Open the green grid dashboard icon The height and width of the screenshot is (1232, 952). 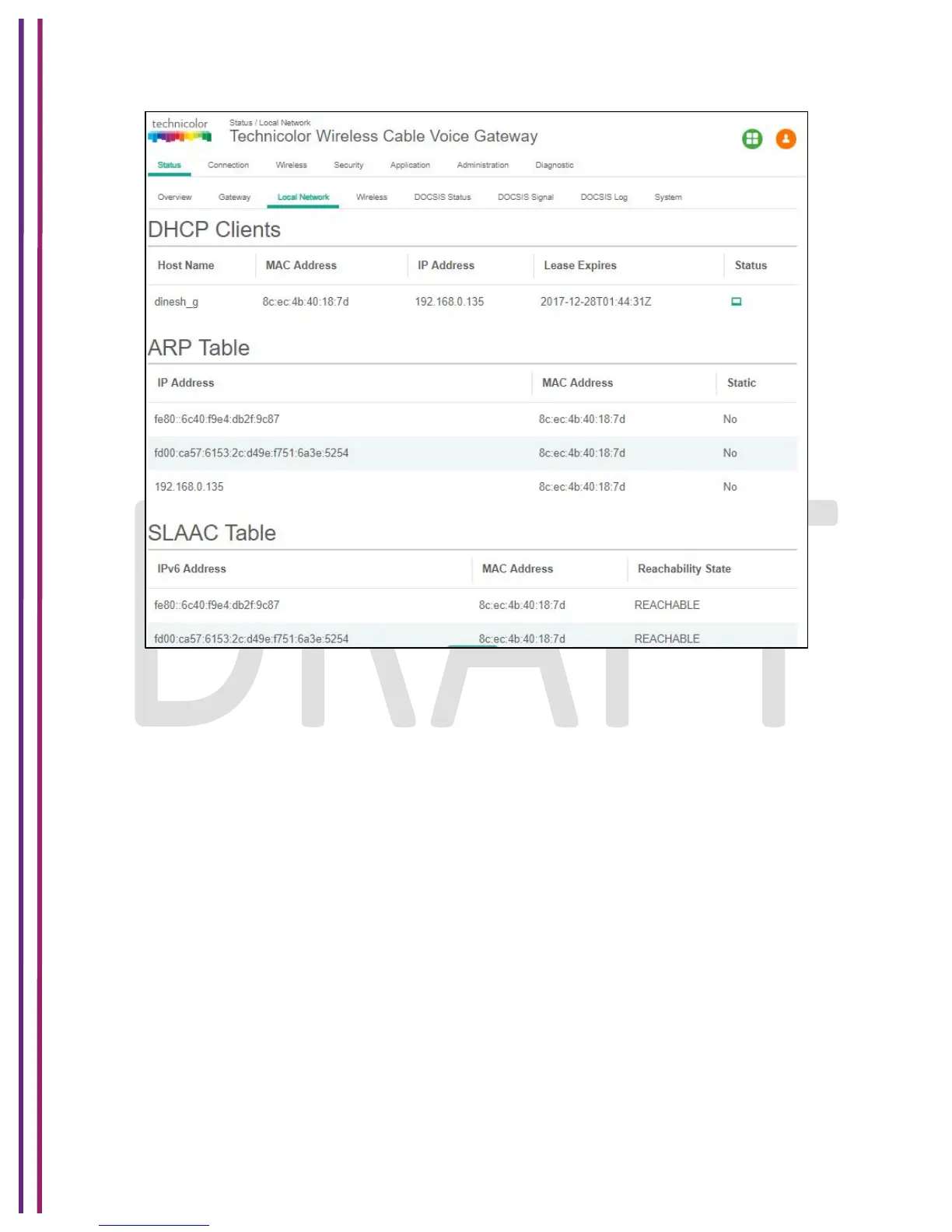pyautogui.click(x=752, y=139)
